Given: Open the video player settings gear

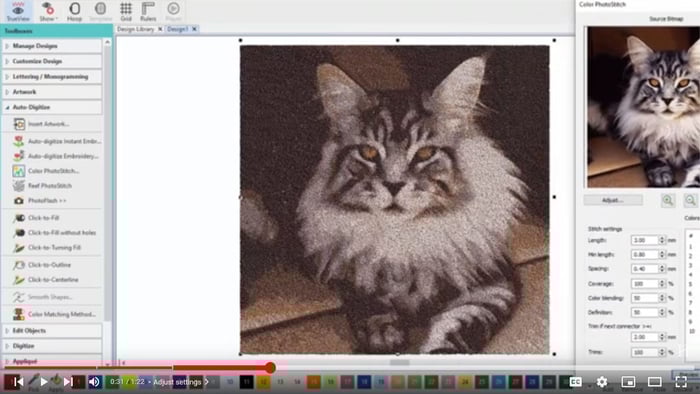Looking at the screenshot, I should pyautogui.click(x=602, y=382).
